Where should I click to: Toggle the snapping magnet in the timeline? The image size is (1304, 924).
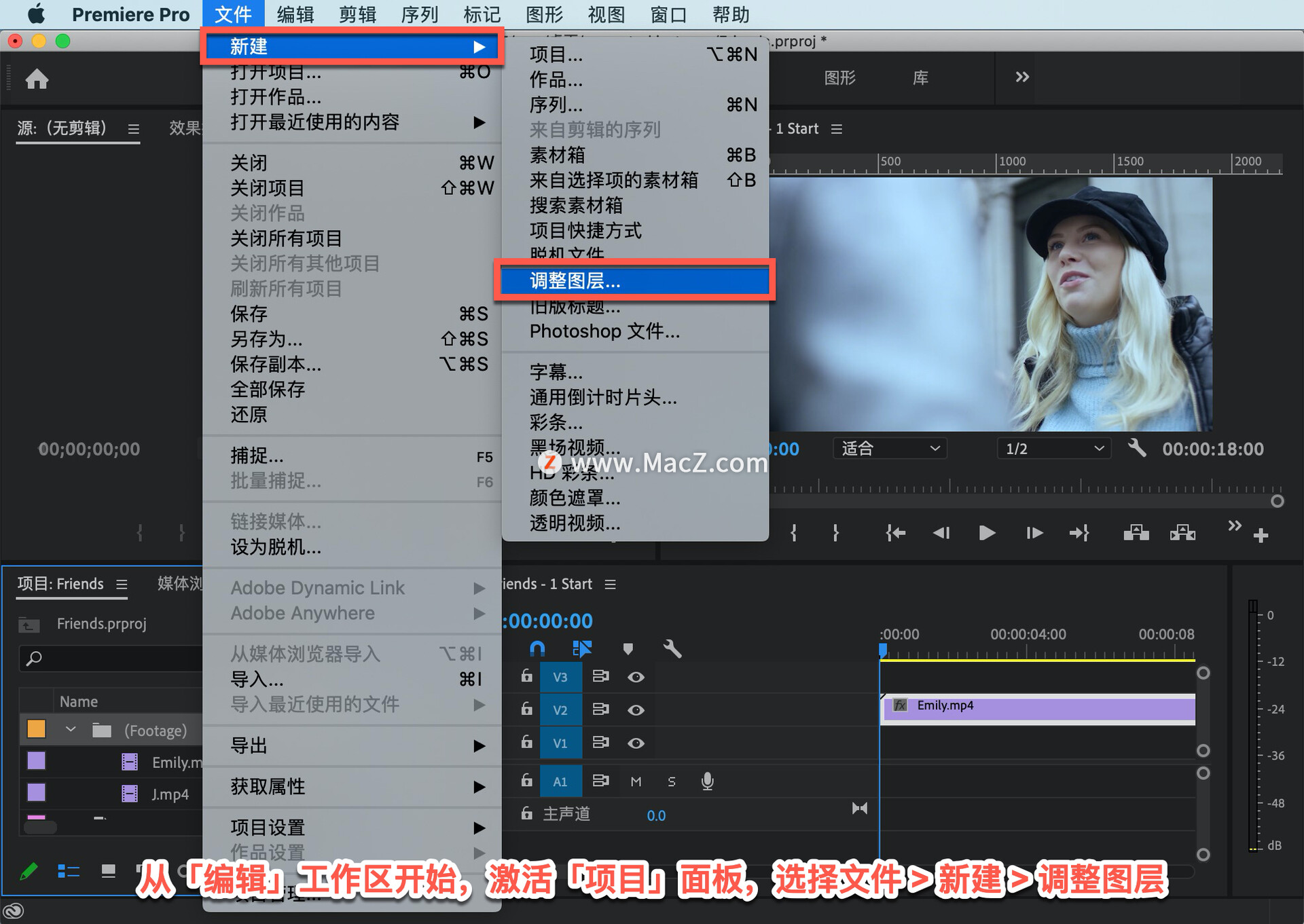click(x=537, y=648)
